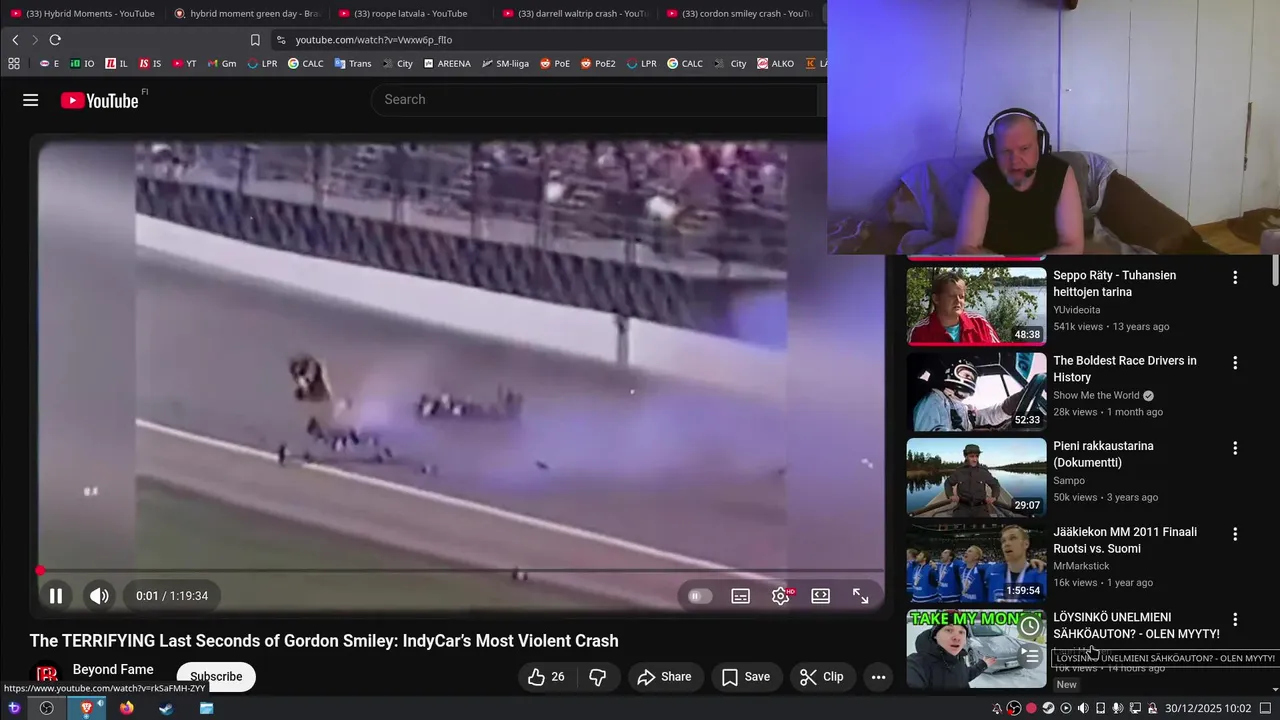Open the Gm Gmail bookmark
The width and height of the screenshot is (1280, 720).
pos(222,63)
